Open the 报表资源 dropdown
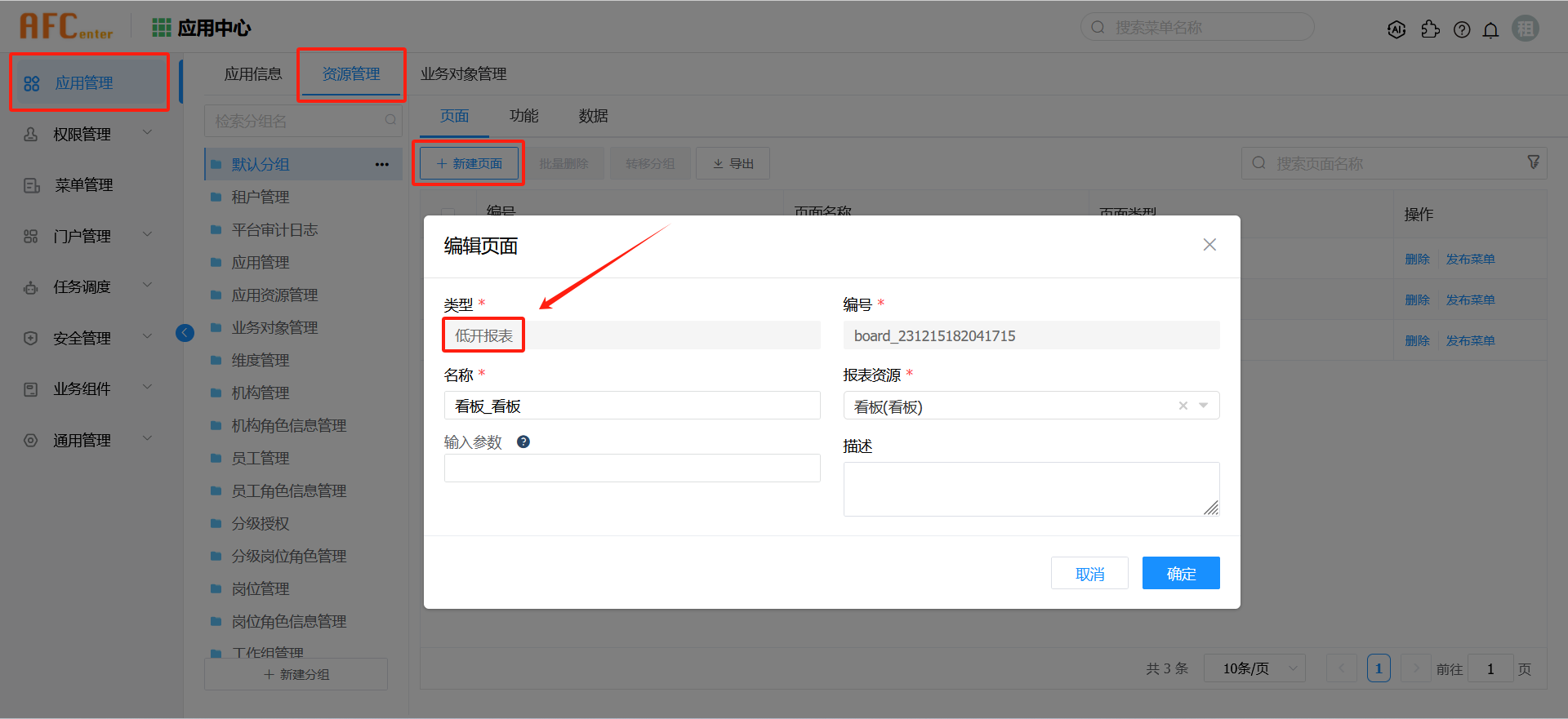This screenshot has width=1568, height=719. tap(1203, 406)
